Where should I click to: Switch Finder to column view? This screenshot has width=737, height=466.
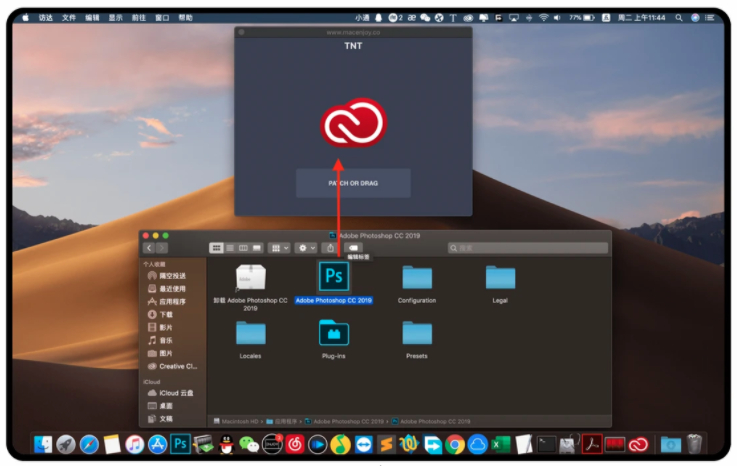click(243, 247)
